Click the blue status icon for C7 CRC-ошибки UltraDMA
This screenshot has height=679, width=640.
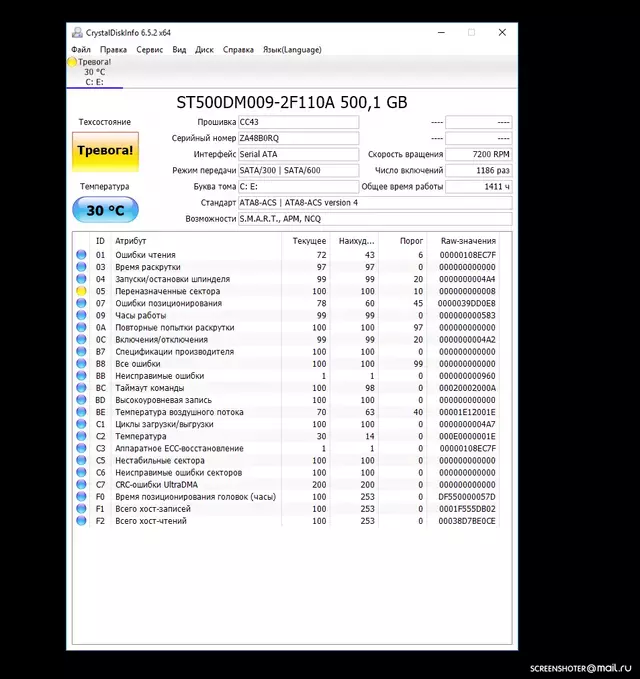81,485
